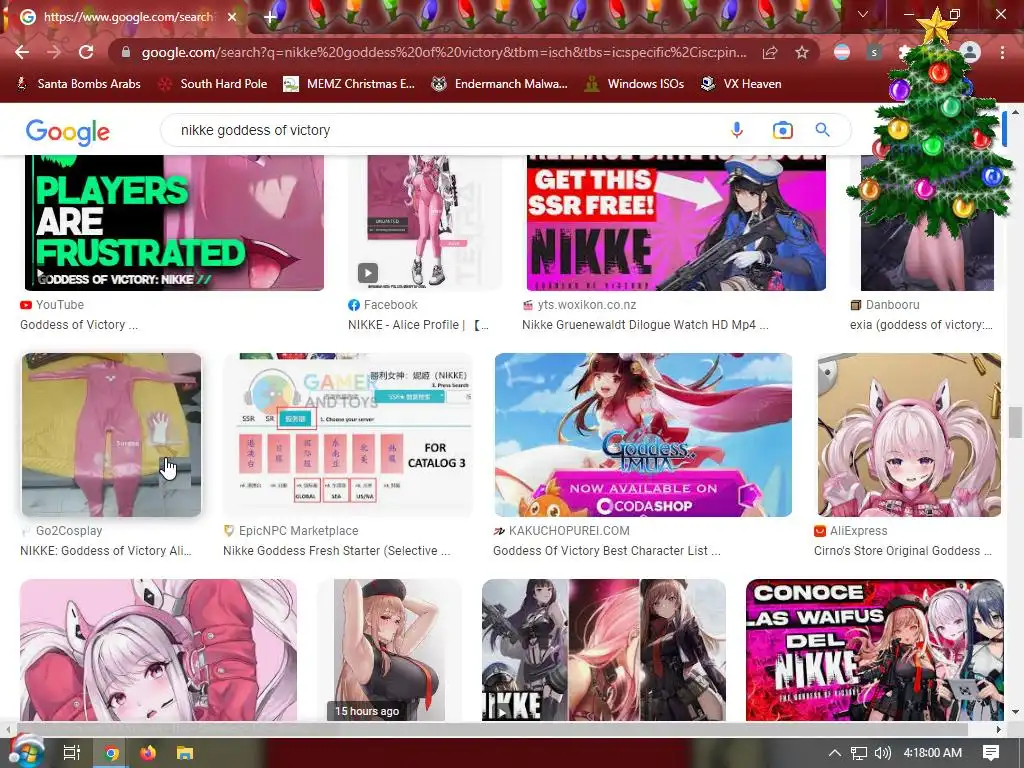Click the magnifier search button
1024x768 pixels.
(823, 130)
